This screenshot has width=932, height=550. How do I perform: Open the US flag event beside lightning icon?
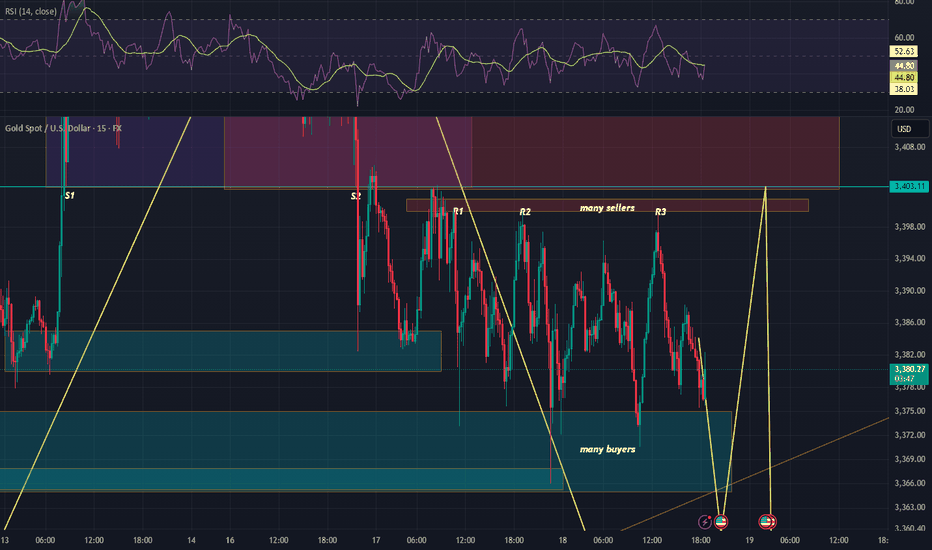tap(721, 522)
